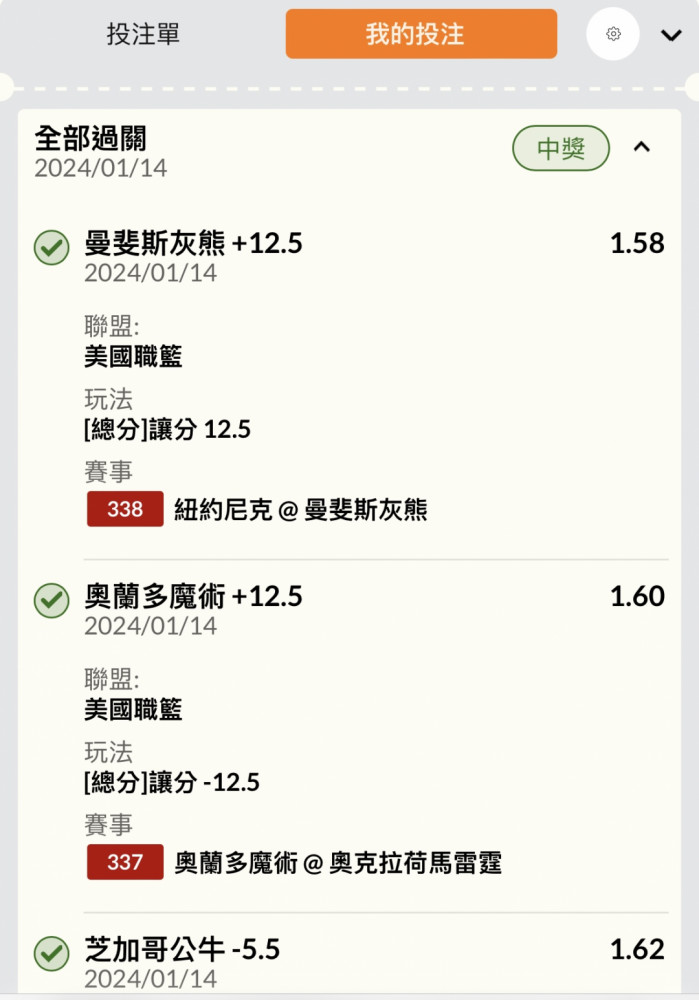The image size is (699, 1000).
Task: Switch to the 我的投注 tab
Action: coord(421,34)
